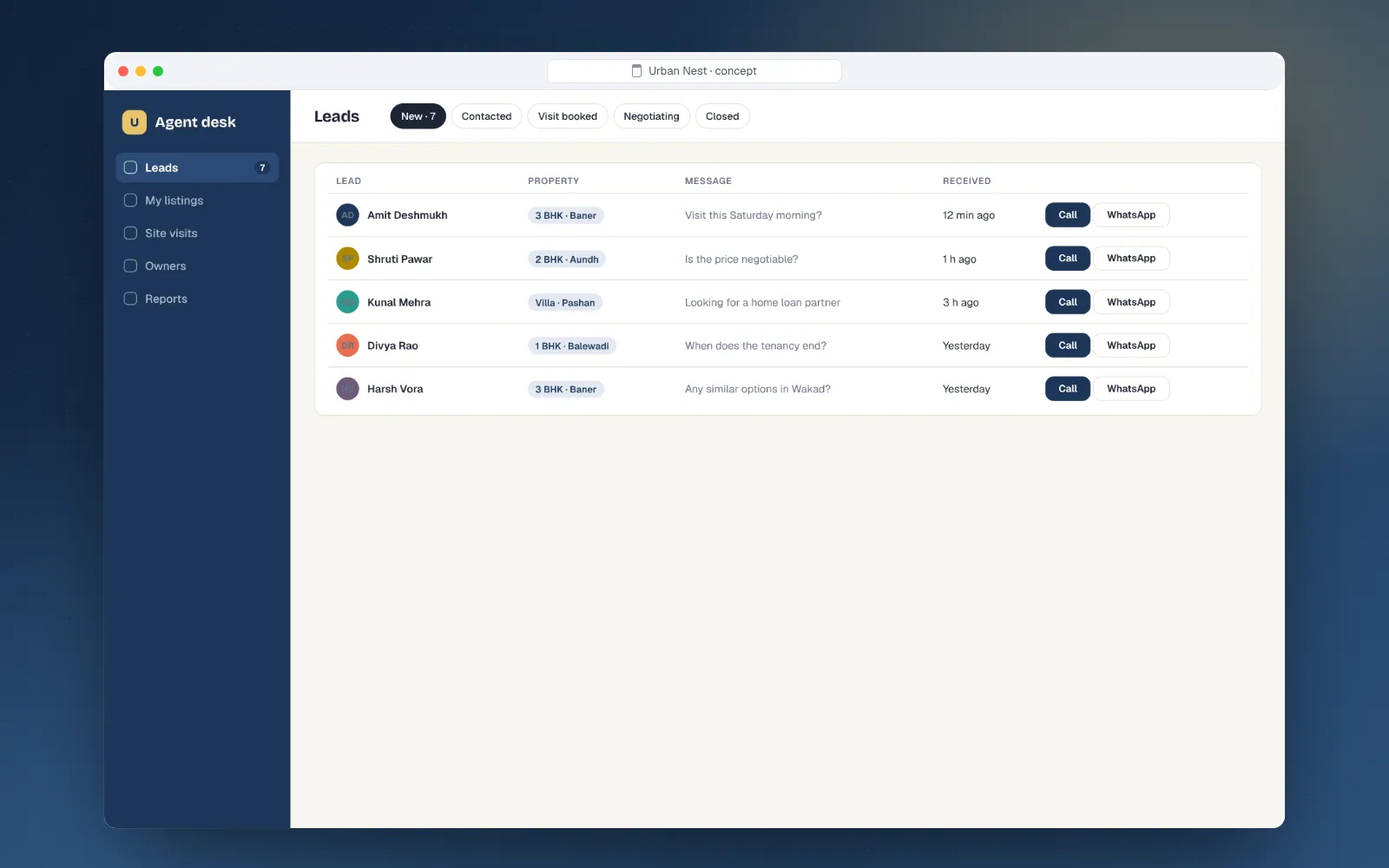Viewport: 1389px width, 868px height.
Task: Click message "Any similar options in Wakad?"
Action: click(x=758, y=389)
